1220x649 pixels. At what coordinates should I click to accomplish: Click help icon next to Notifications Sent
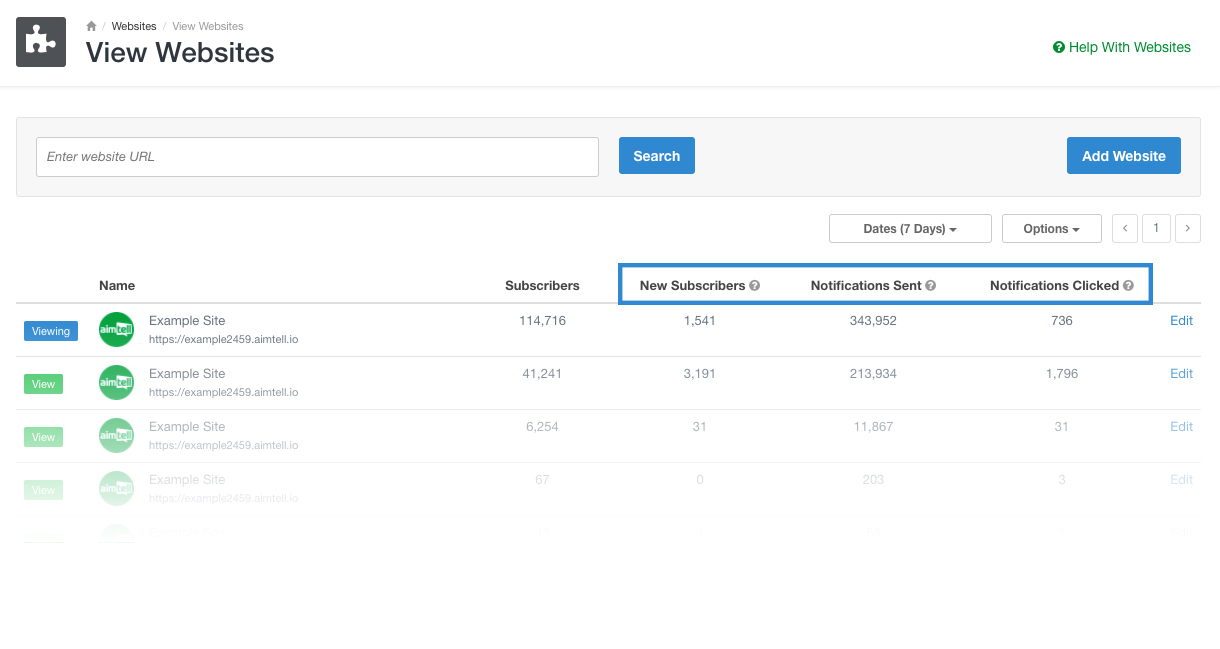point(930,285)
